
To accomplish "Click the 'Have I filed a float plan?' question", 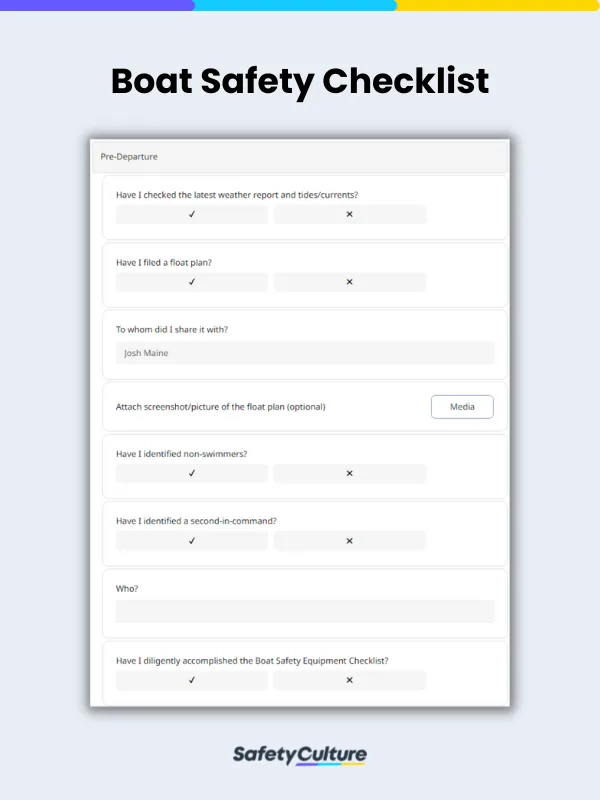I will point(164,263).
